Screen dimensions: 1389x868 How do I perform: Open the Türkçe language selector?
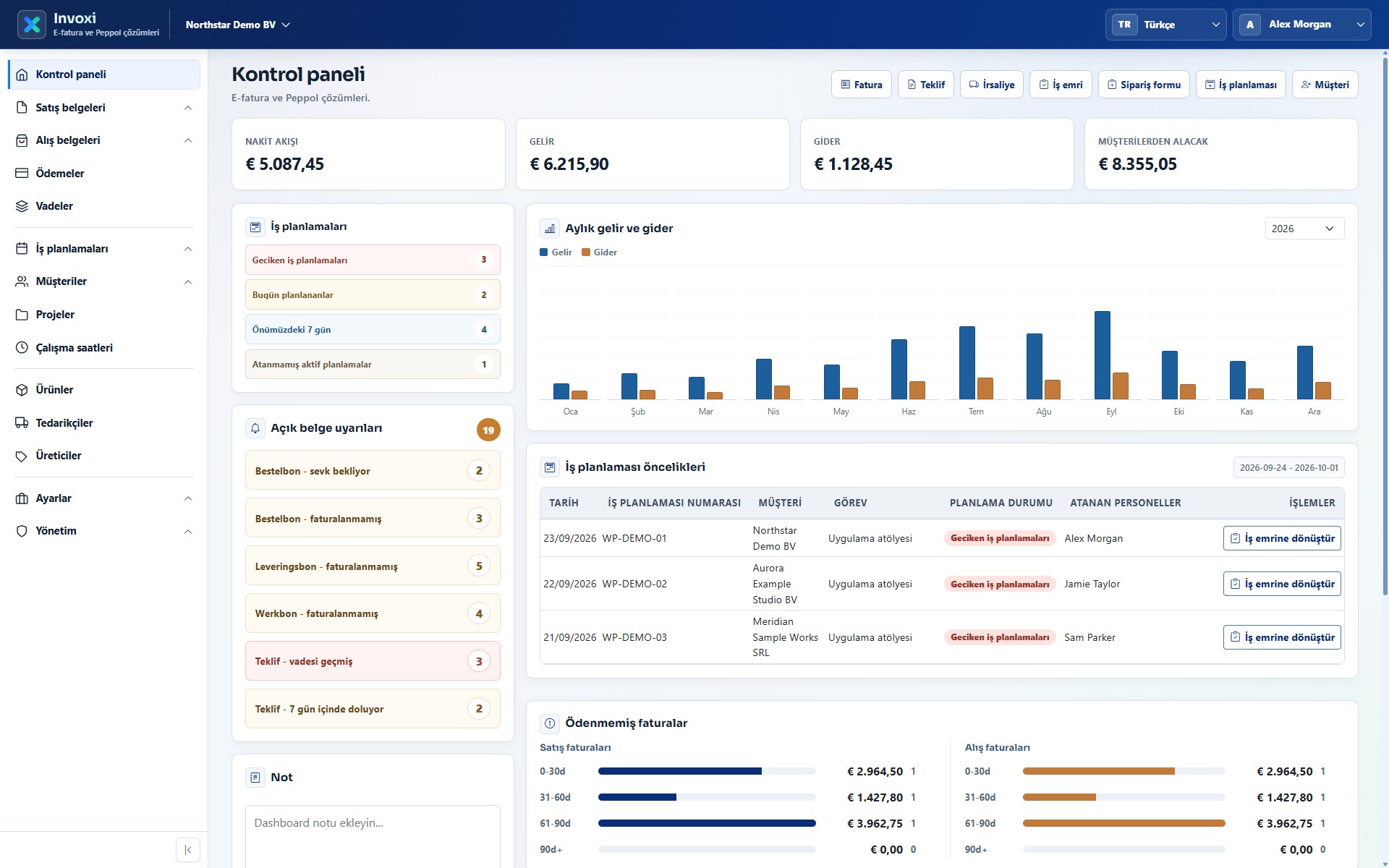pos(1165,25)
